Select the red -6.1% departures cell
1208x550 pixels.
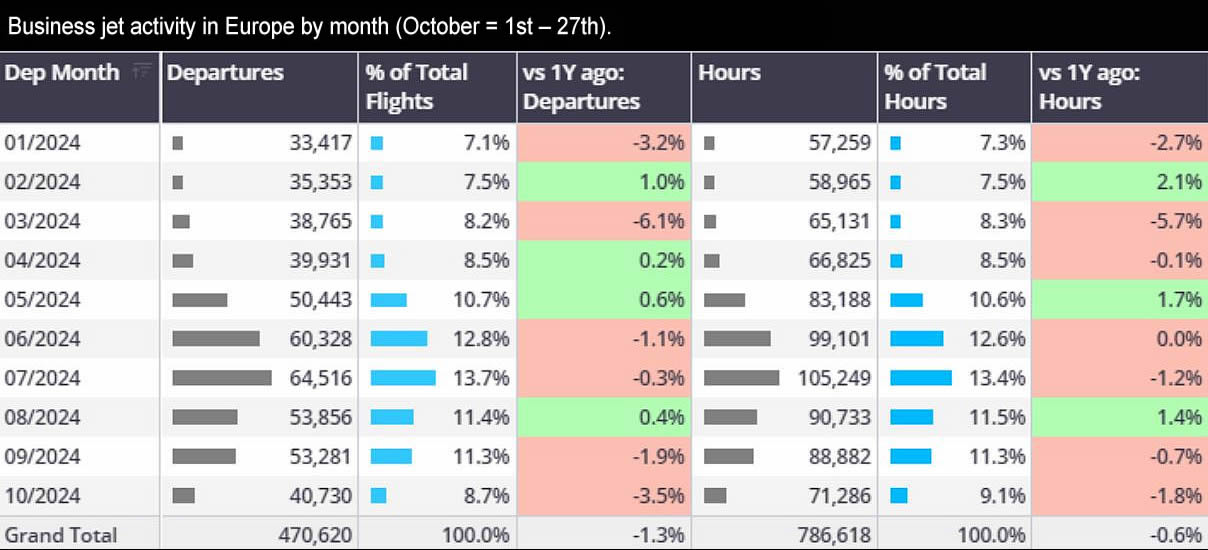click(603, 221)
